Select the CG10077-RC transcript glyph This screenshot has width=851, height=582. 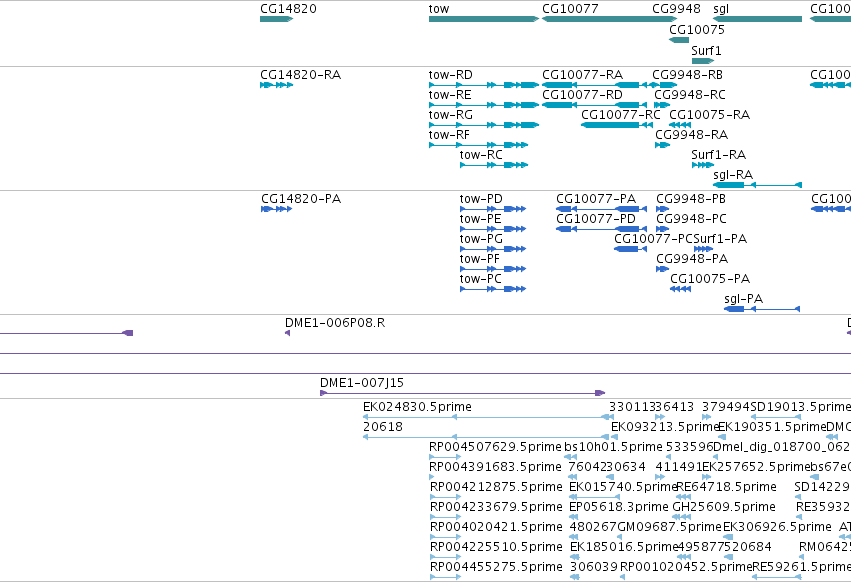[617, 125]
